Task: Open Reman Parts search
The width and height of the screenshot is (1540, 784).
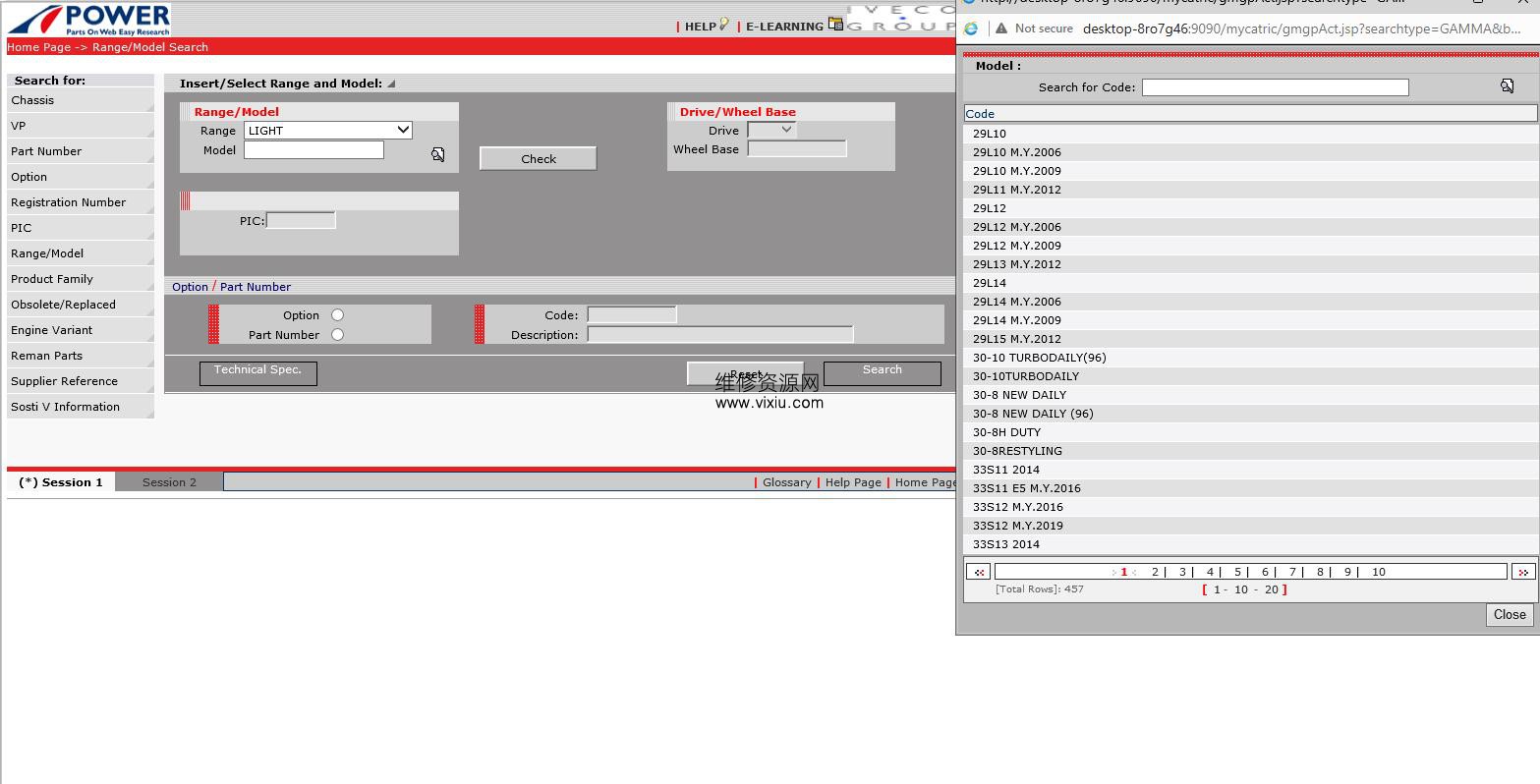Action: (x=81, y=356)
